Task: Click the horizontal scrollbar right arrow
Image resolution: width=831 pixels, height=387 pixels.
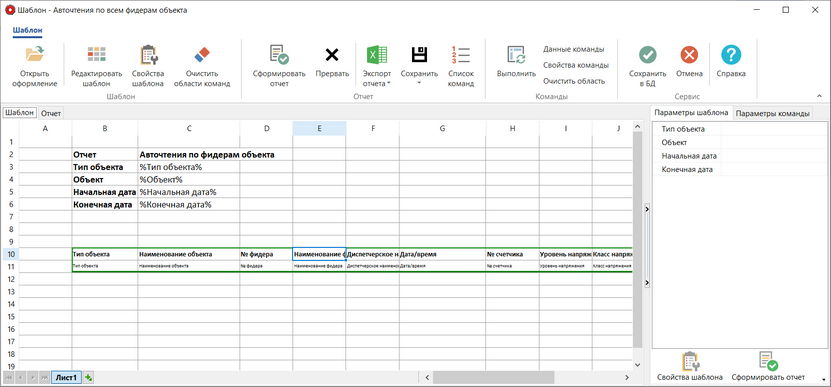Action: click(x=627, y=377)
